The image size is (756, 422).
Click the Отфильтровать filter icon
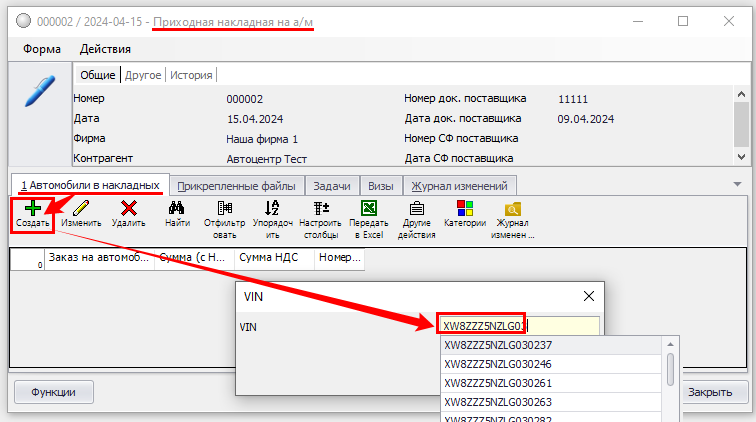point(224,208)
